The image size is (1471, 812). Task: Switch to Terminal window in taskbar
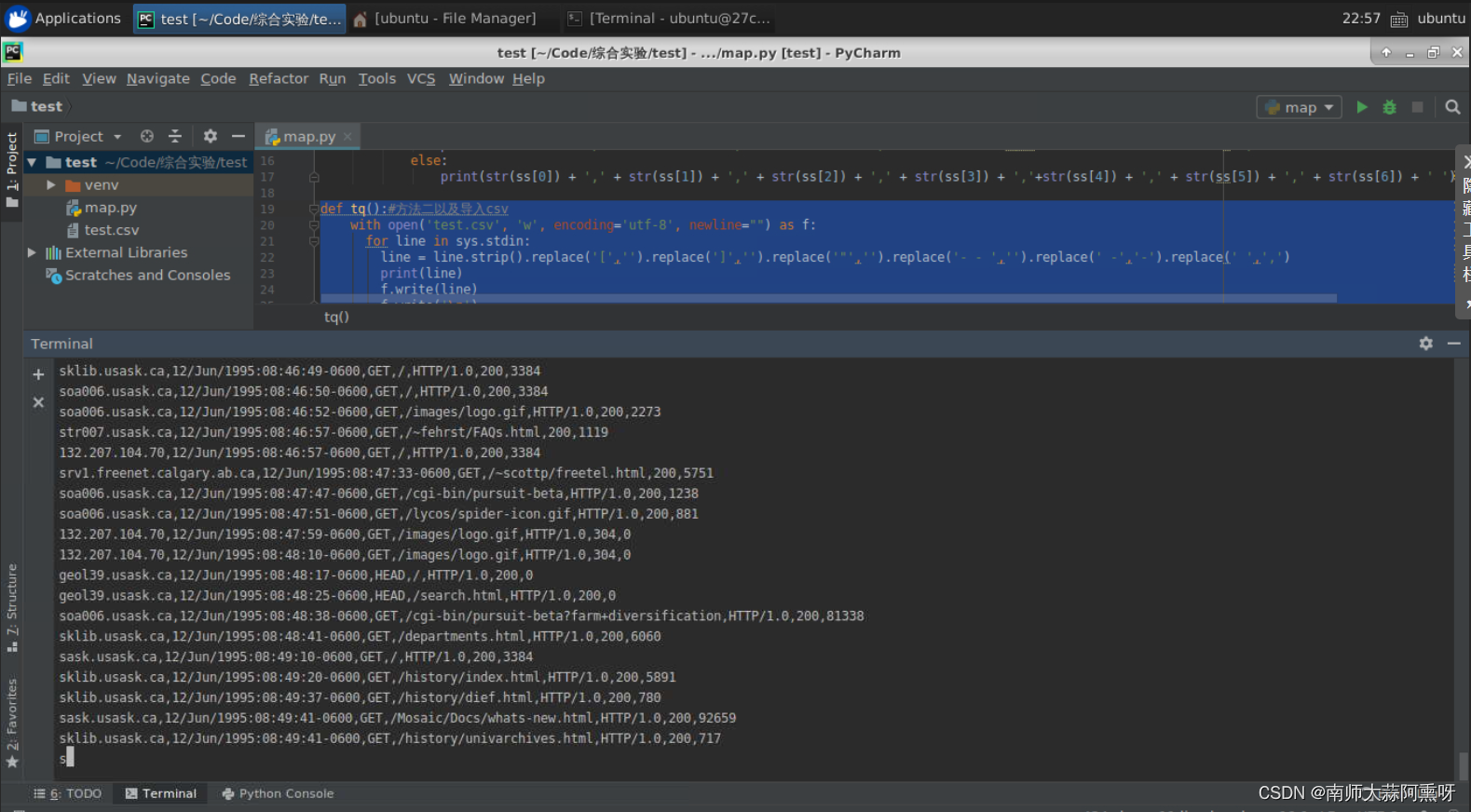pyautogui.click(x=669, y=19)
